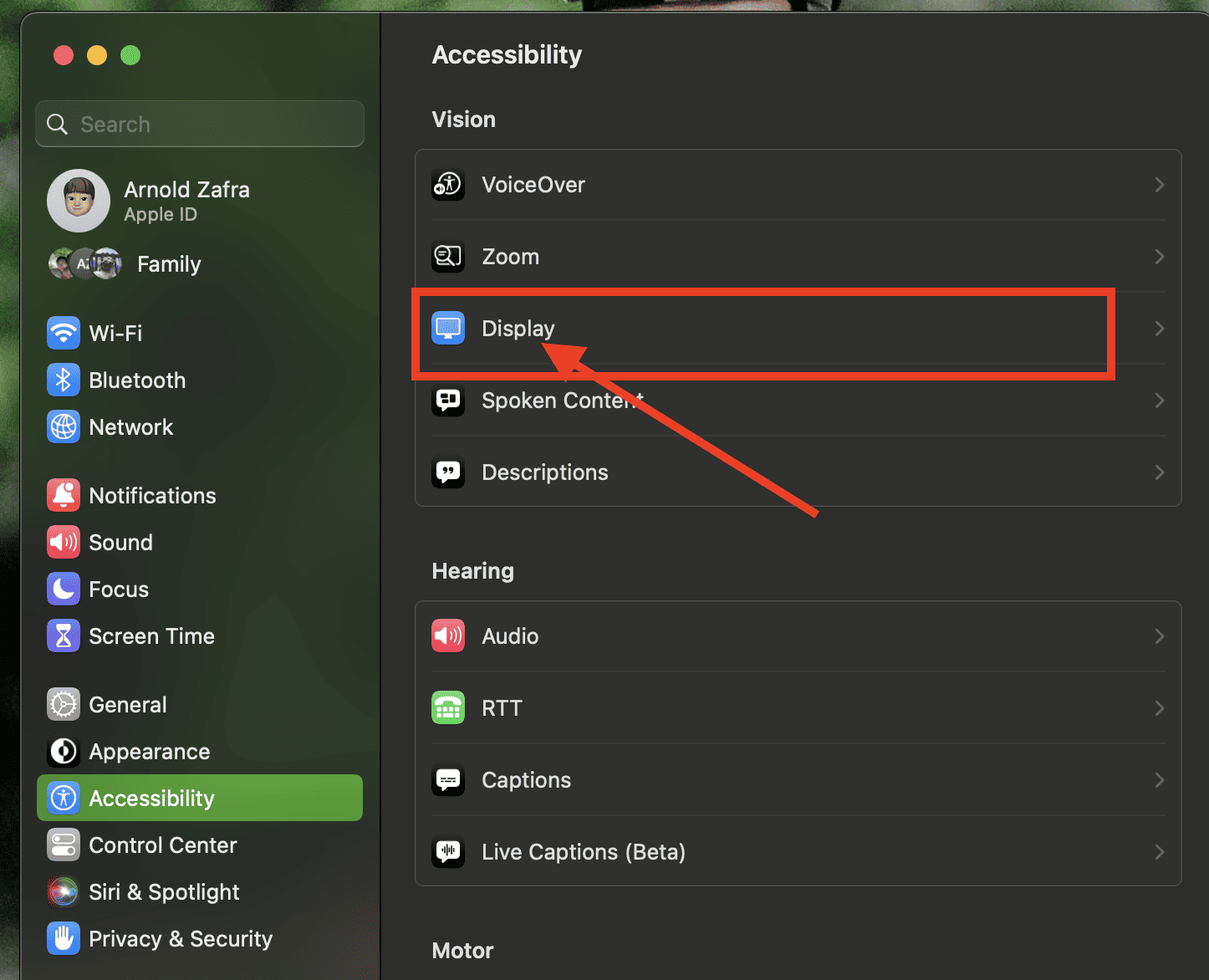
Task: Open the Display accessibility settings
Action: pyautogui.click(x=518, y=329)
